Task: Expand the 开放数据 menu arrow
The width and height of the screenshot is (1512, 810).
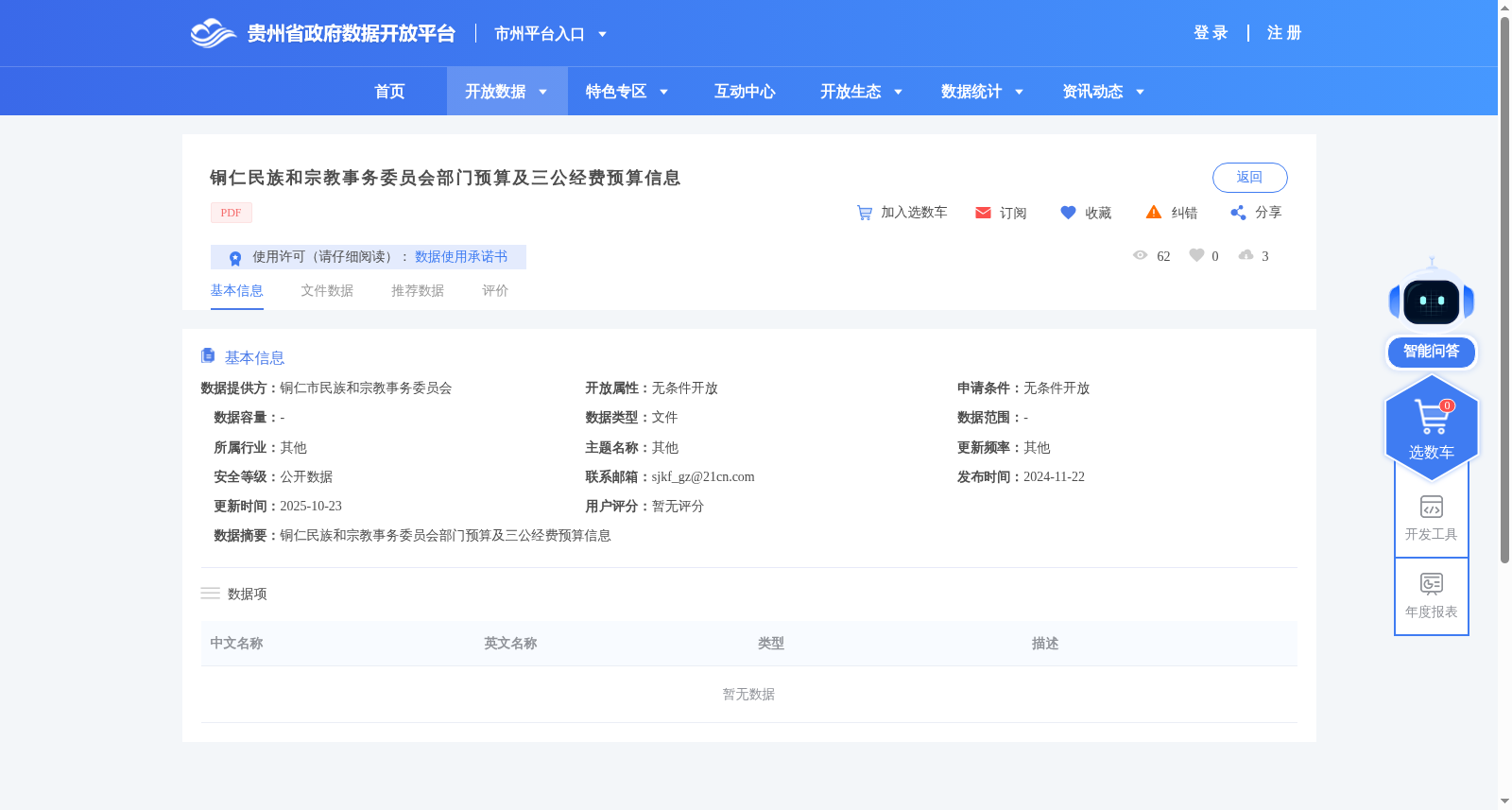Action: 542,93
